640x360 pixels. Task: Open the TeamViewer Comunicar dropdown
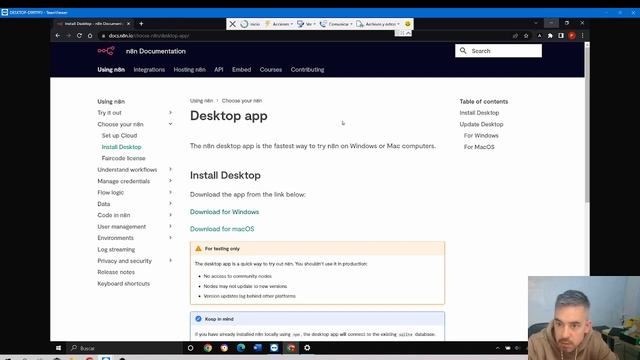click(x=336, y=24)
